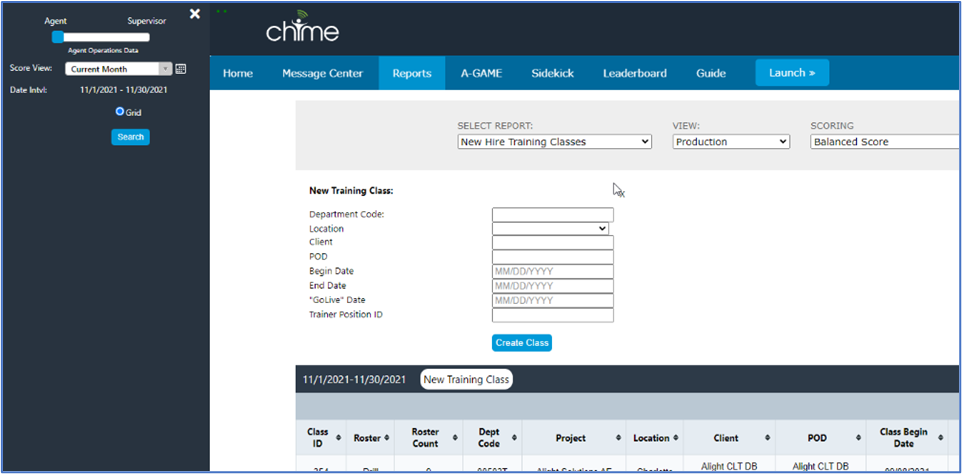Click the Chime logo

click(x=302, y=32)
